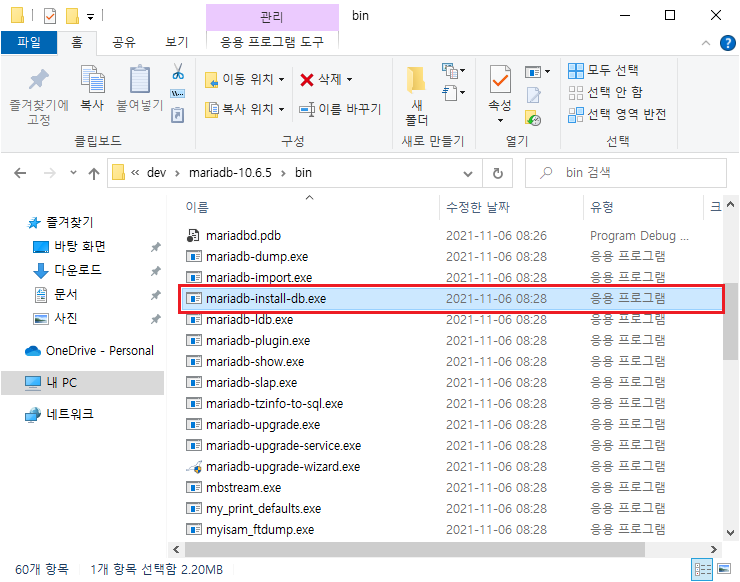This screenshot has width=740, height=582.
Task: Switch to the Share (공유) tab
Action: tap(124, 42)
